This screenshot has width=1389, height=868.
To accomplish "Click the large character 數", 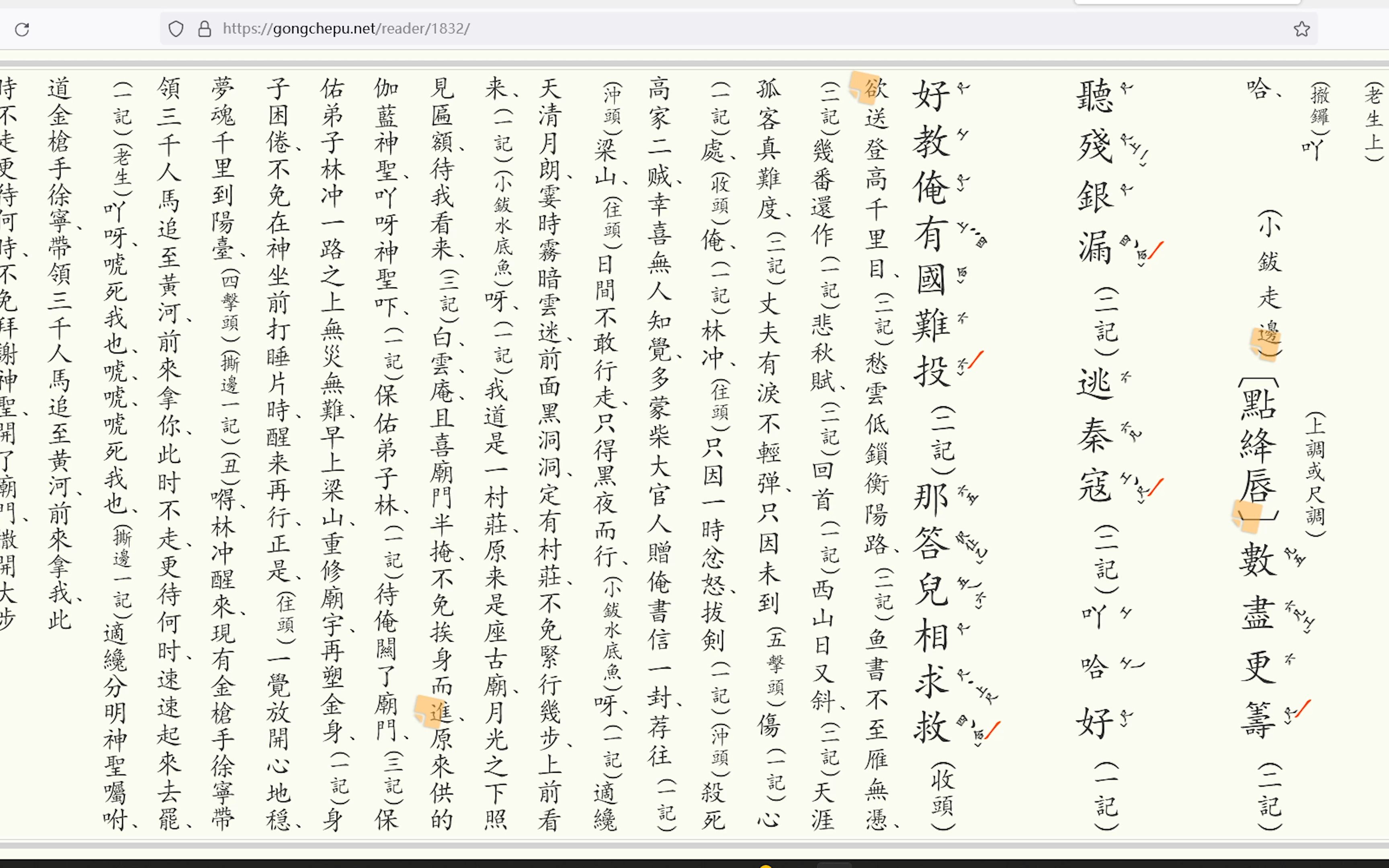I will click(1258, 560).
